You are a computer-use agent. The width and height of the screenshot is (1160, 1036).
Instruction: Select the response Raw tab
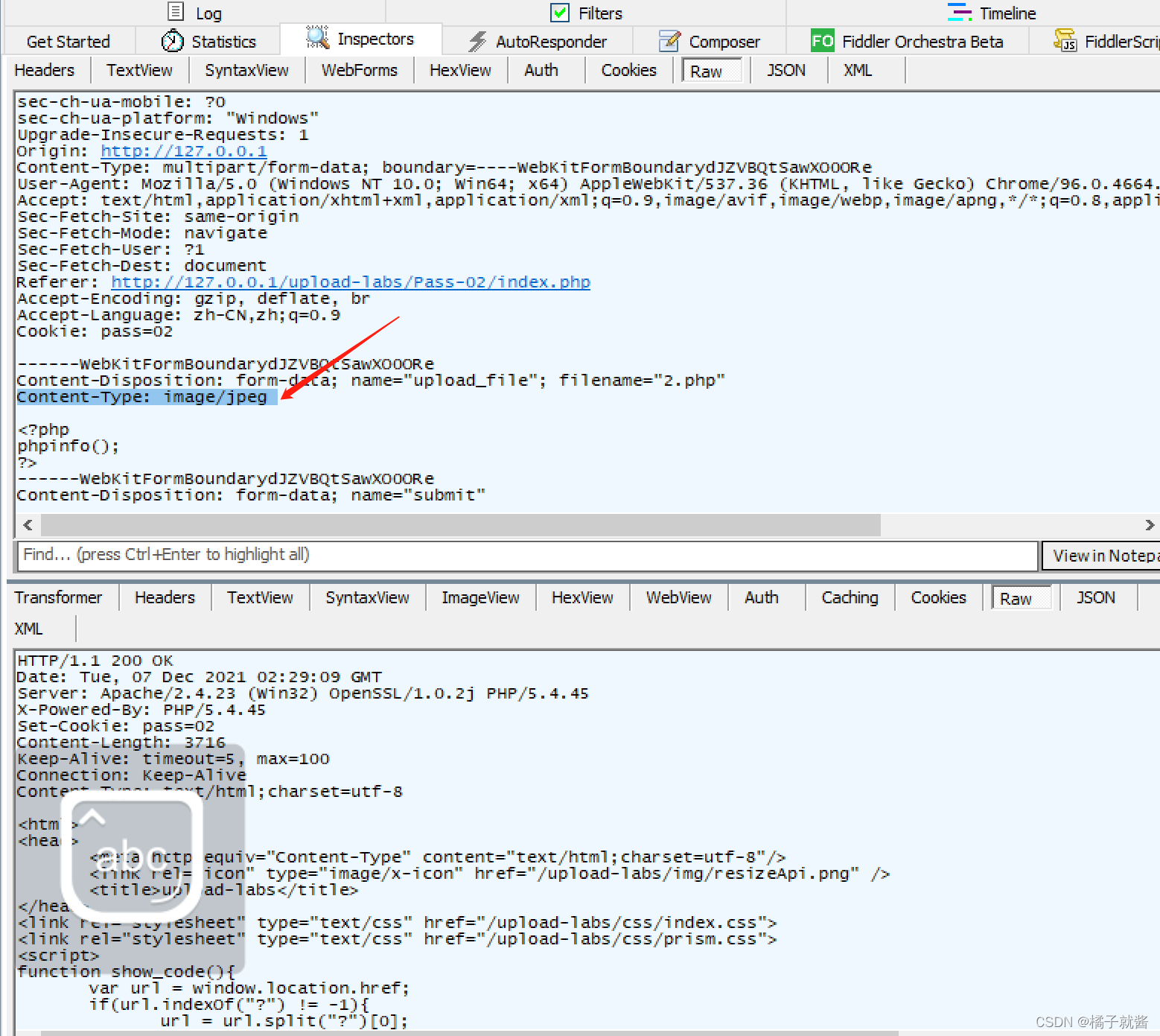click(x=1021, y=599)
